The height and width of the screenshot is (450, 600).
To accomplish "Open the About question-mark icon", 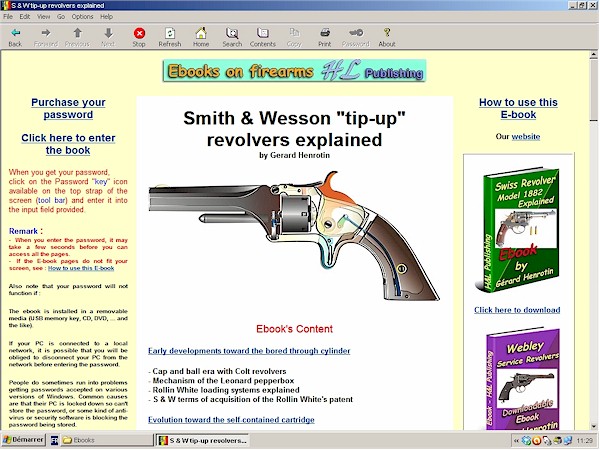I will [x=387, y=37].
